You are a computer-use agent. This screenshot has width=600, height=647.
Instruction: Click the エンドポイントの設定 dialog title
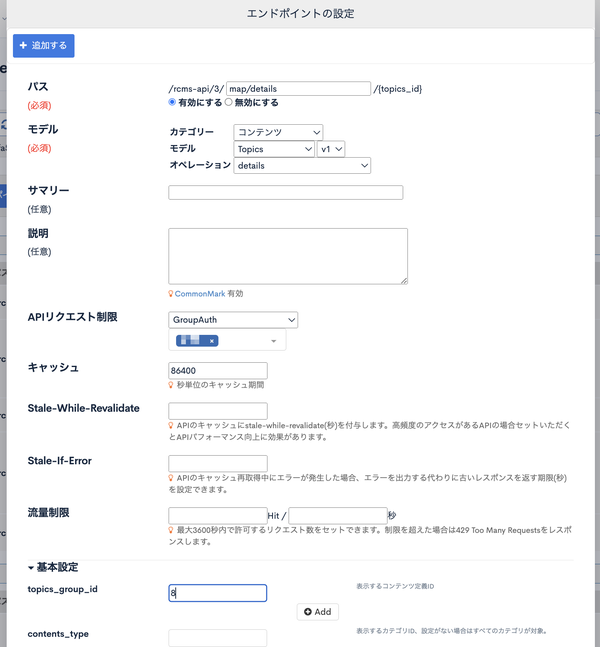(300, 14)
